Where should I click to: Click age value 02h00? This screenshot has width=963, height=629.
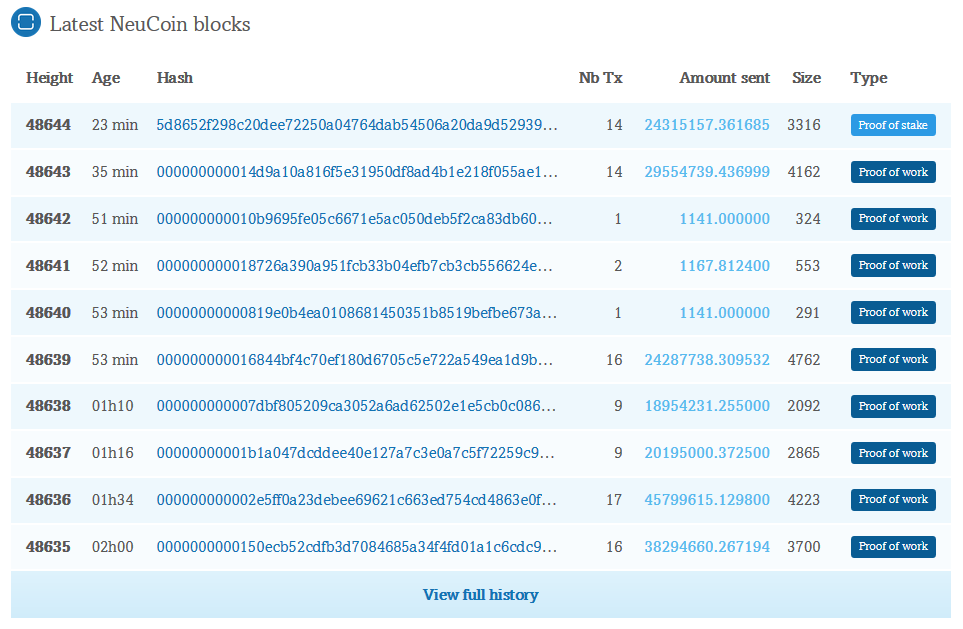coord(112,547)
